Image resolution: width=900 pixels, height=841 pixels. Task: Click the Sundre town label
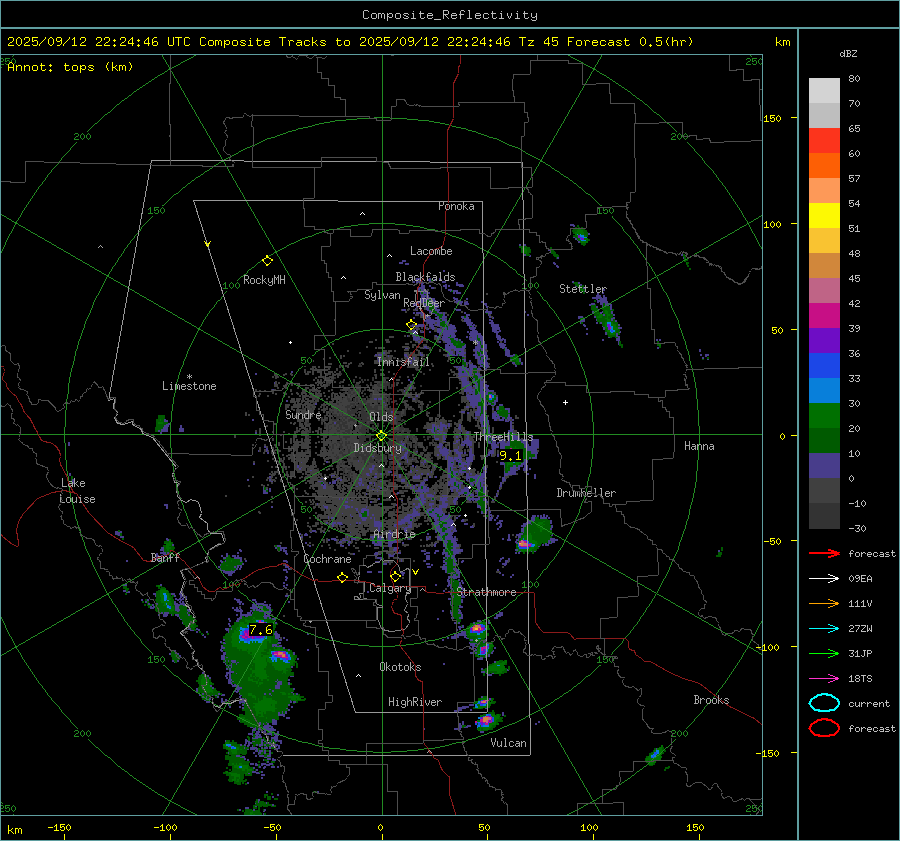(303, 415)
